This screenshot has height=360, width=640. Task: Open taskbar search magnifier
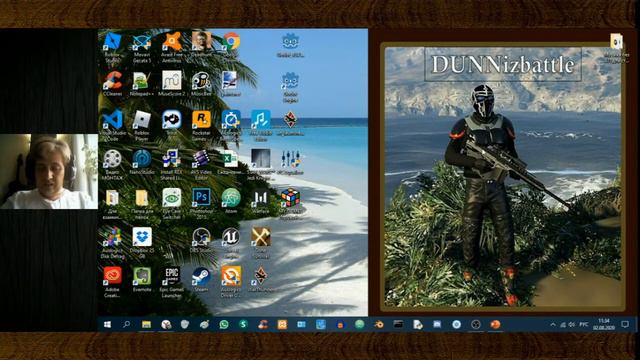pos(127,324)
